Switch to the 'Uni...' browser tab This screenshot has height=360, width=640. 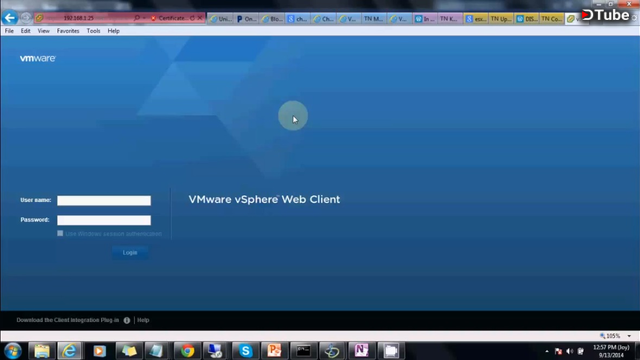tap(220, 19)
